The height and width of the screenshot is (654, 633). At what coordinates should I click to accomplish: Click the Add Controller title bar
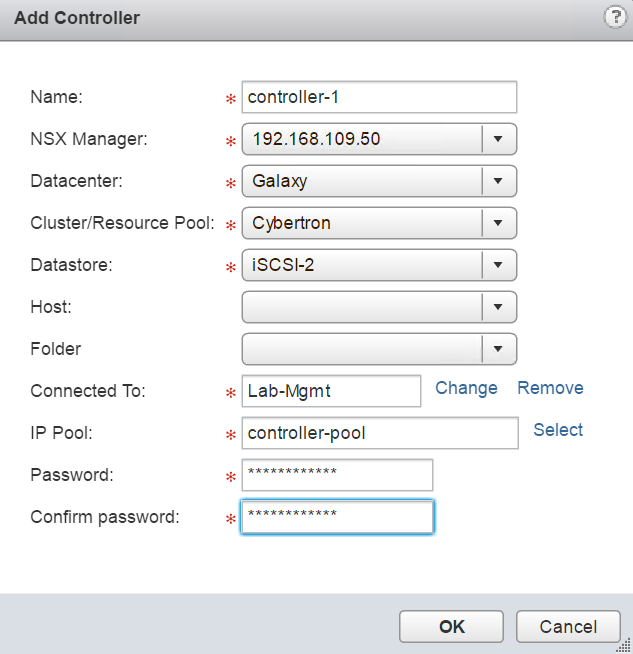pyautogui.click(x=316, y=20)
